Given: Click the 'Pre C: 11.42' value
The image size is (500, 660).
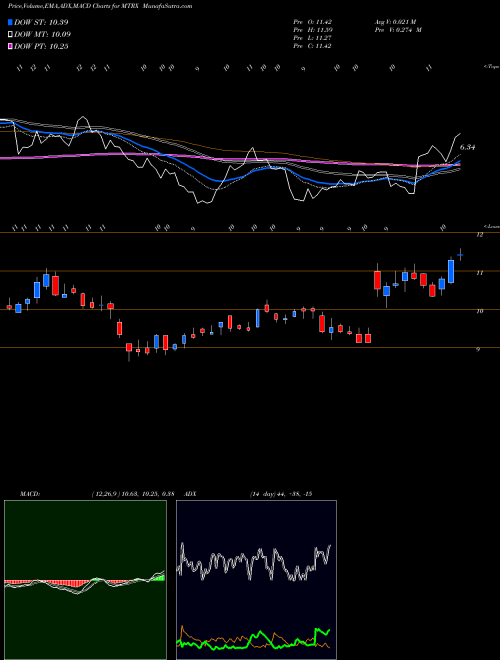Looking at the screenshot, I should click(312, 46).
